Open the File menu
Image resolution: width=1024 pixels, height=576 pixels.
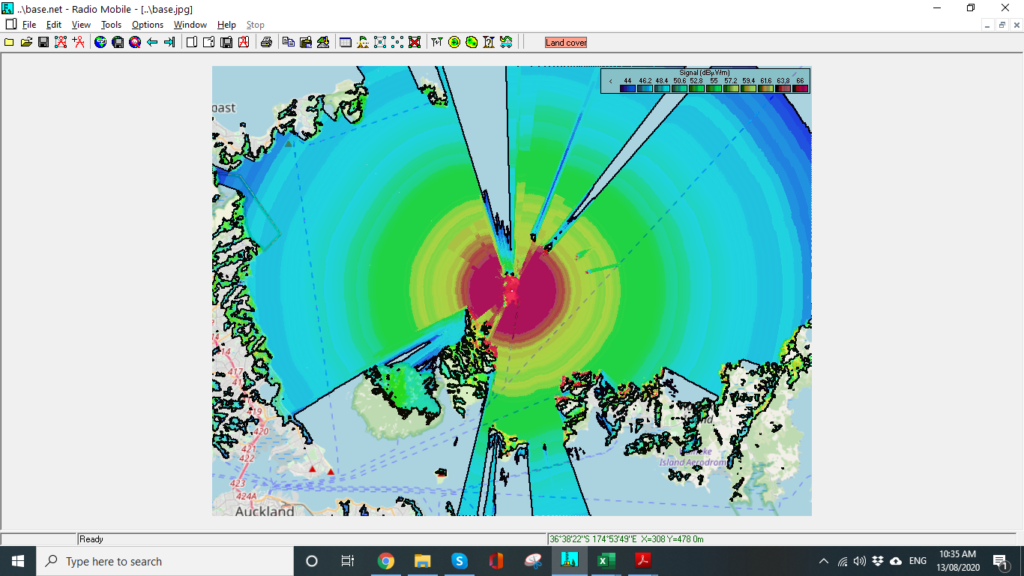pyautogui.click(x=29, y=25)
